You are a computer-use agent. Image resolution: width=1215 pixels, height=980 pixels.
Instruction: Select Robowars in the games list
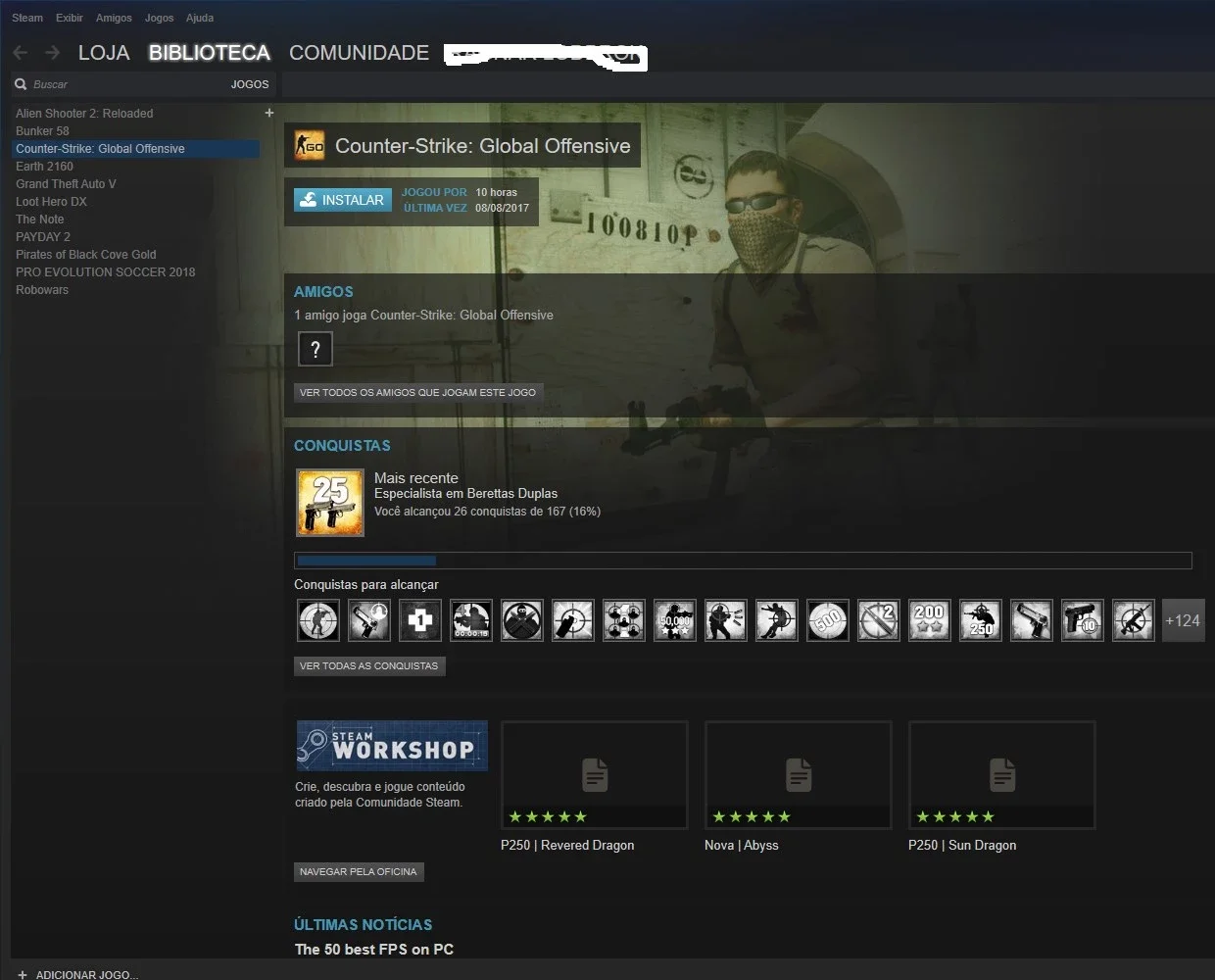pos(136,290)
